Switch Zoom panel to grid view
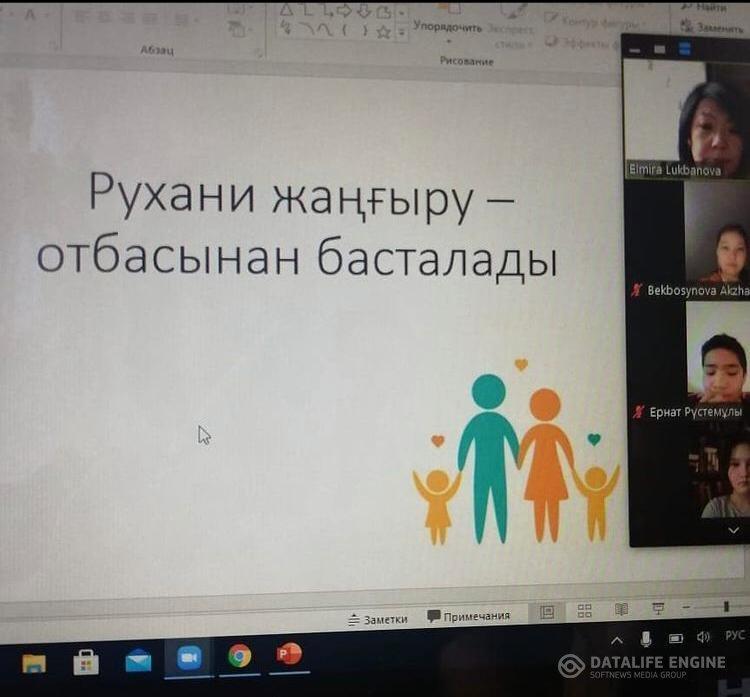 point(685,48)
